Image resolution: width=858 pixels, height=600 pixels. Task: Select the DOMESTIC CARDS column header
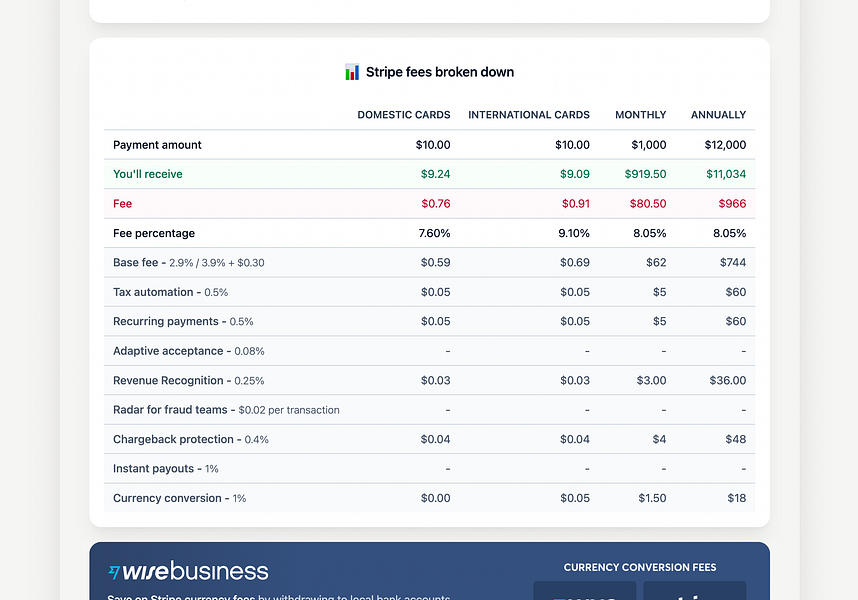click(403, 114)
